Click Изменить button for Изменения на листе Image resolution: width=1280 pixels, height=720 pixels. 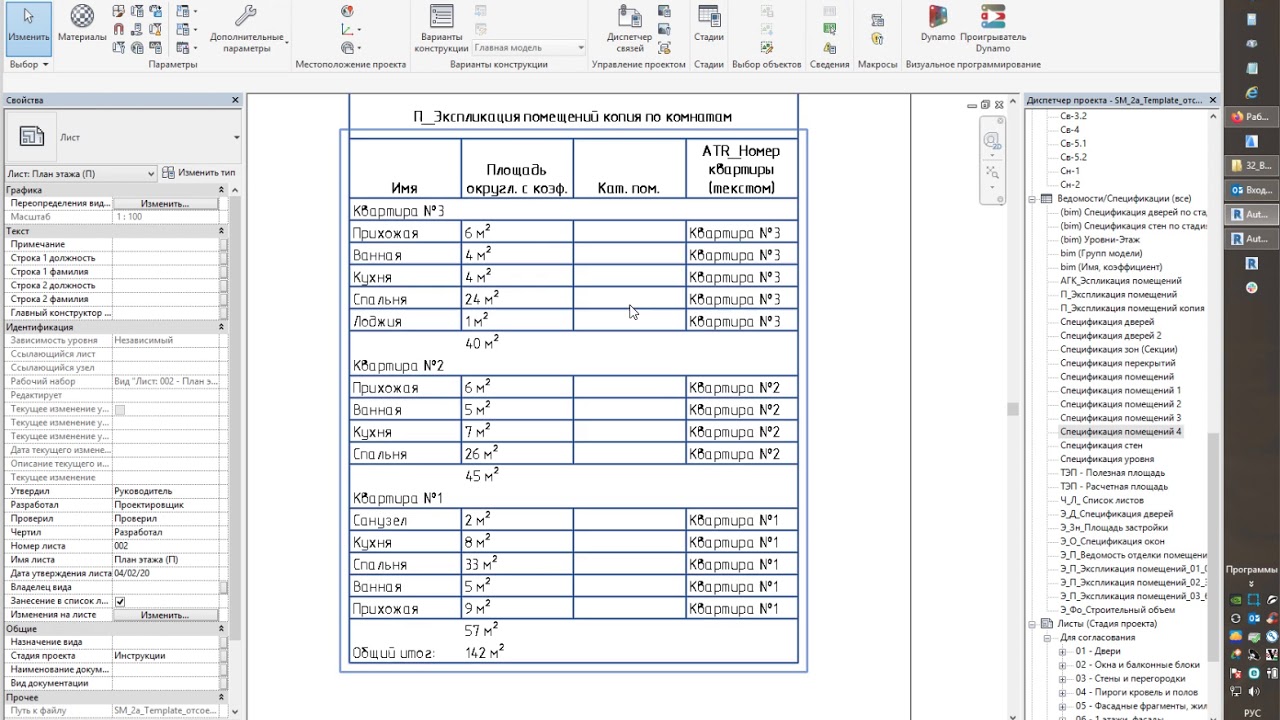(x=165, y=615)
